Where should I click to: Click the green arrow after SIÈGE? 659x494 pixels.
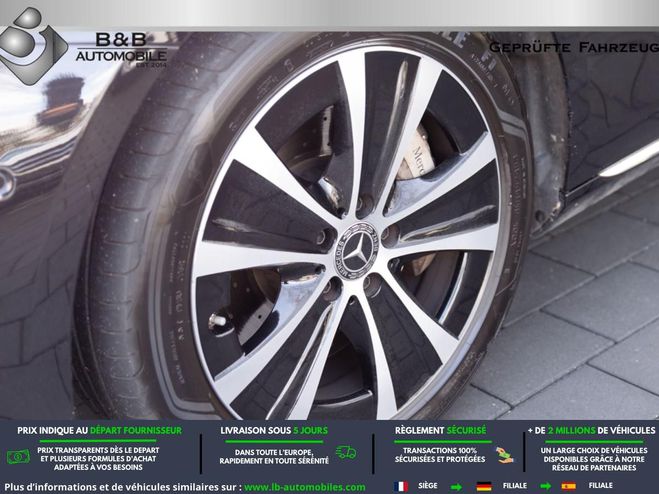[x=456, y=487]
